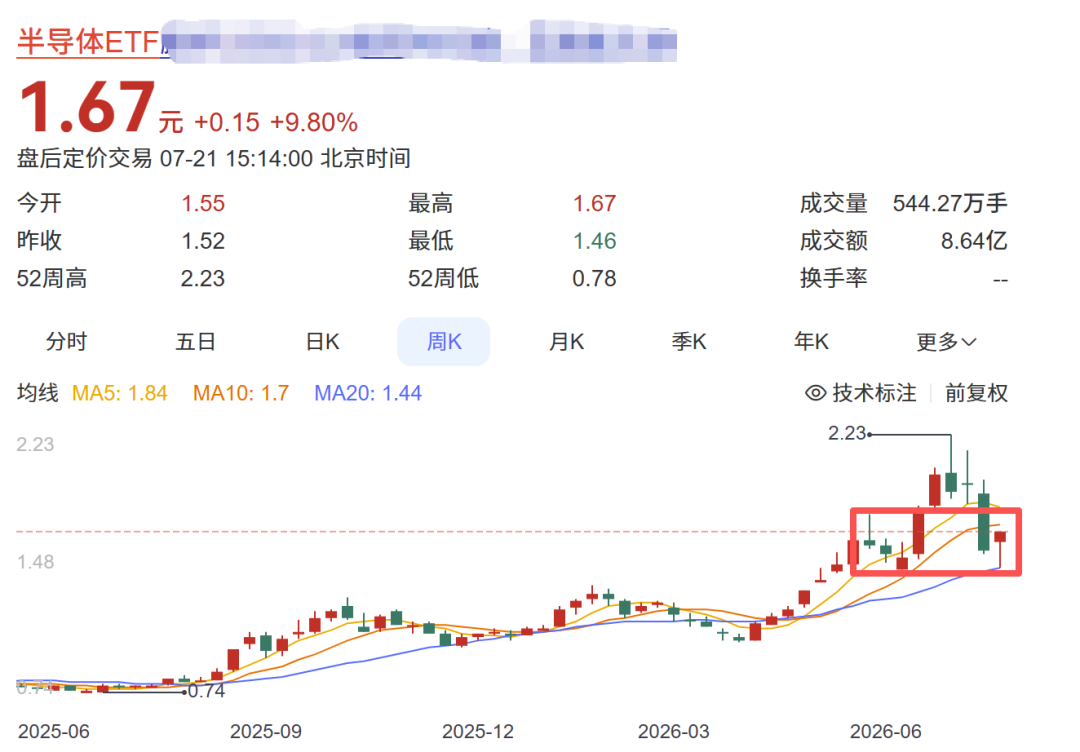Click the +9.80% change value
This screenshot has width=1080, height=752.
(x=313, y=123)
